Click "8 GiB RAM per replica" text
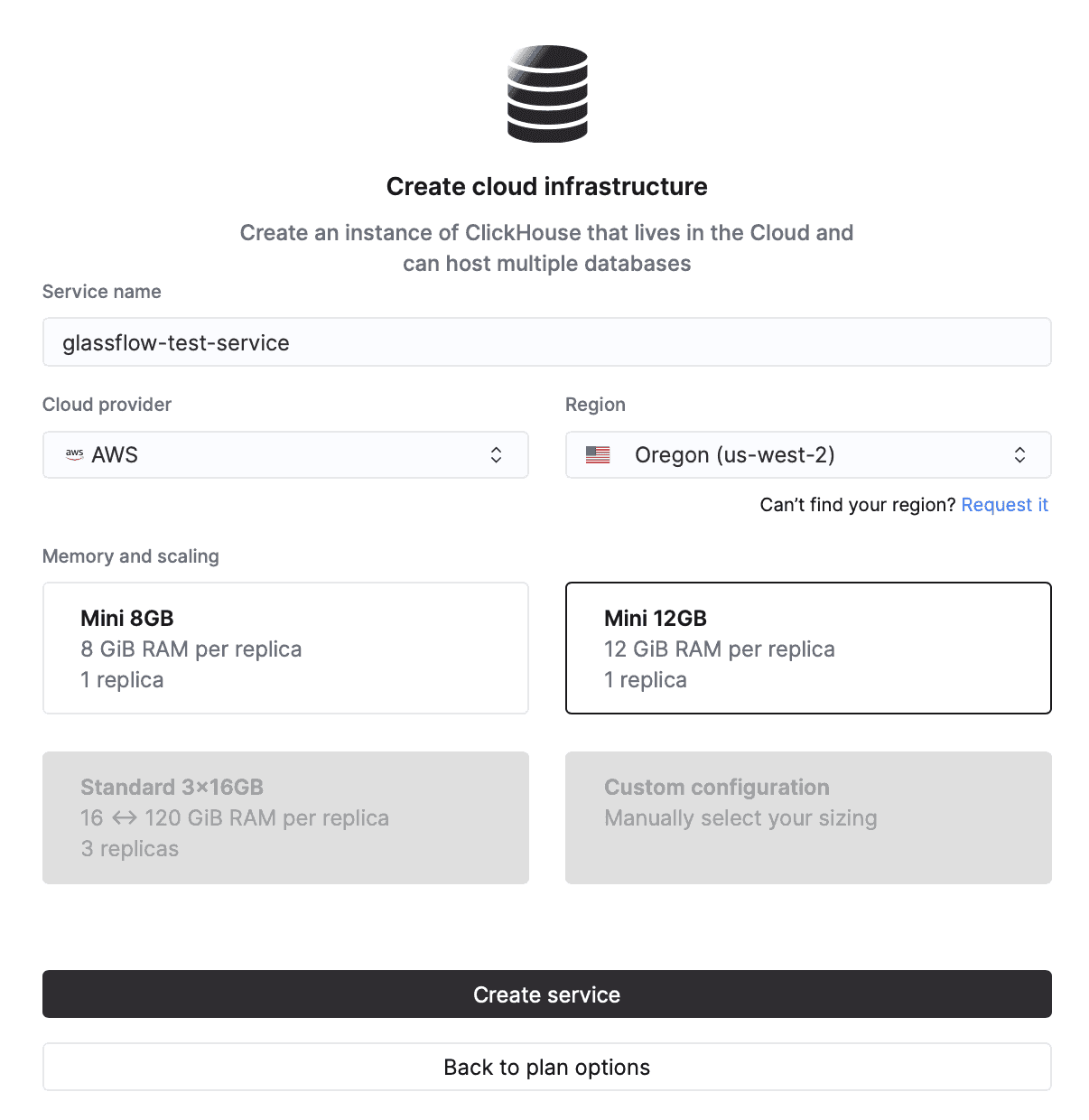1089x1120 pixels. [x=191, y=649]
